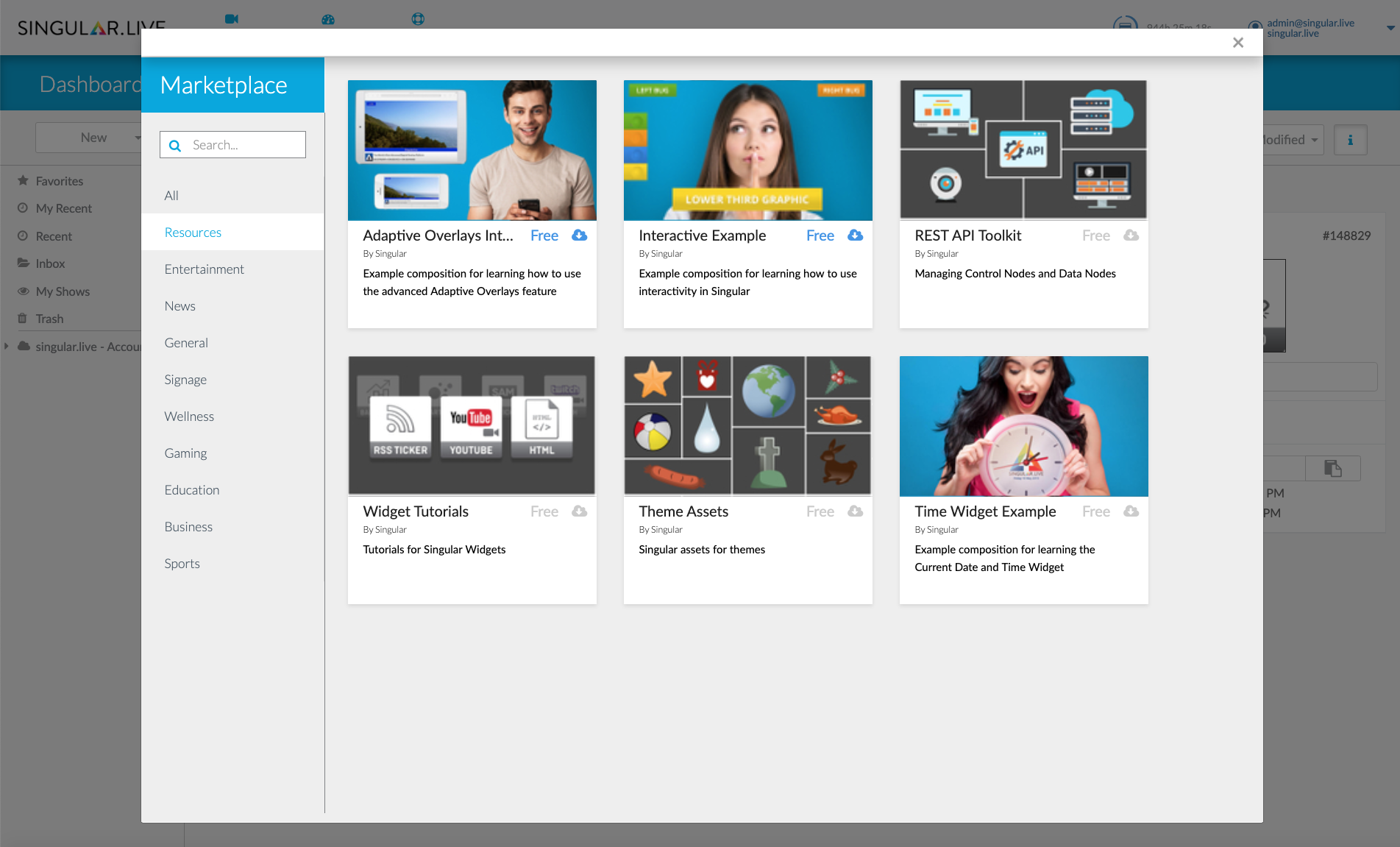Download Interactive Example via cloud icon

pos(856,235)
